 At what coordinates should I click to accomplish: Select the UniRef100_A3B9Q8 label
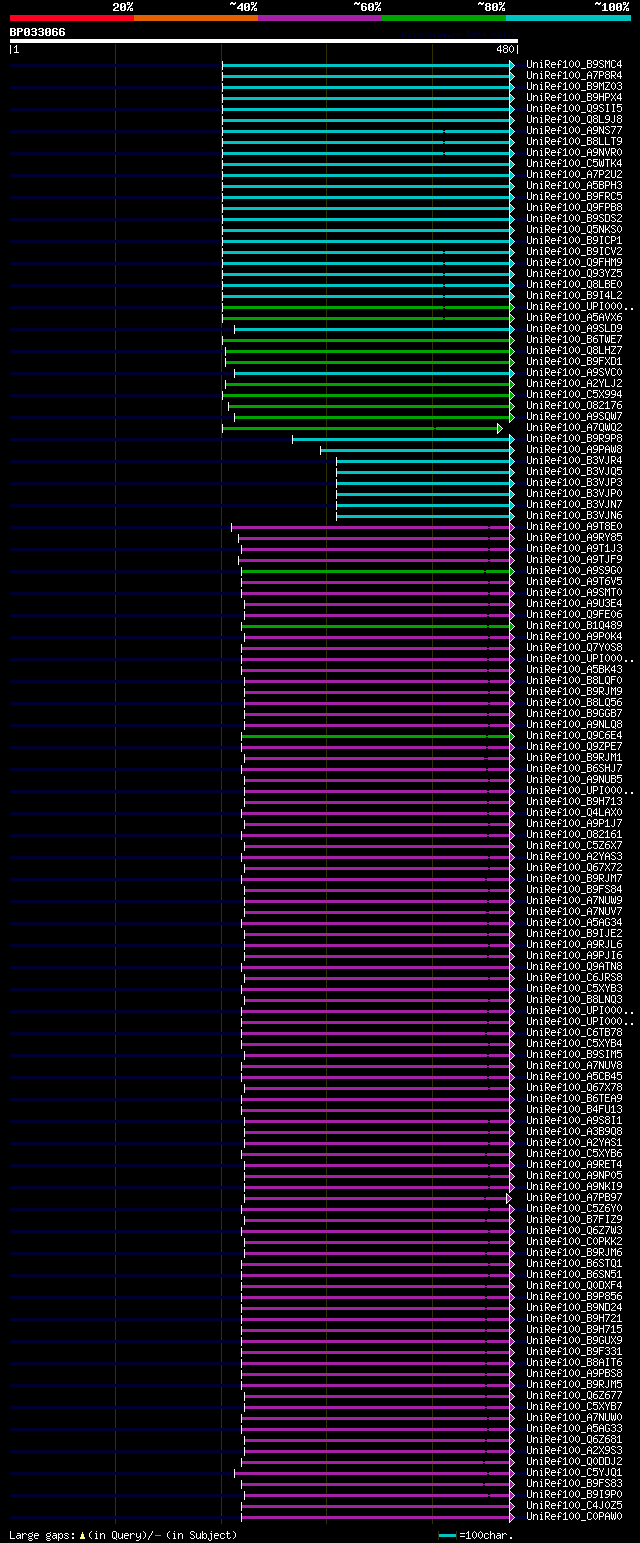click(574, 1132)
